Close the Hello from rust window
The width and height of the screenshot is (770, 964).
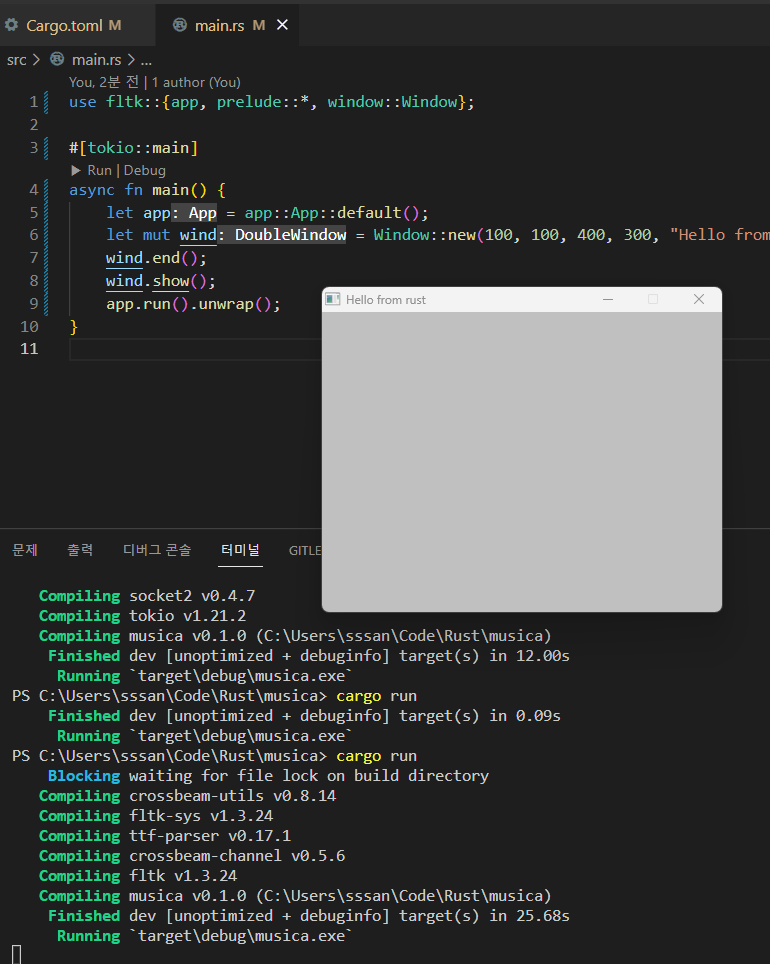699,299
